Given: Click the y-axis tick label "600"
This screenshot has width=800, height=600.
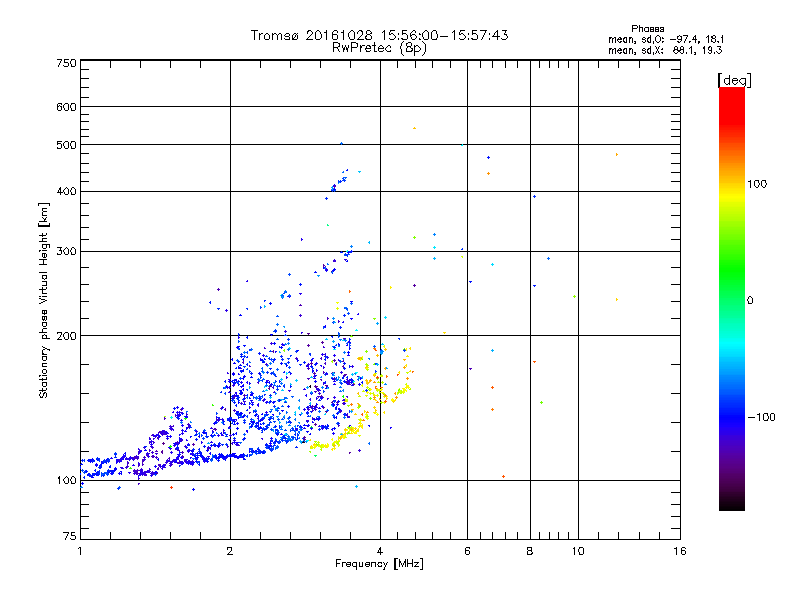Looking at the screenshot, I should tap(66, 107).
